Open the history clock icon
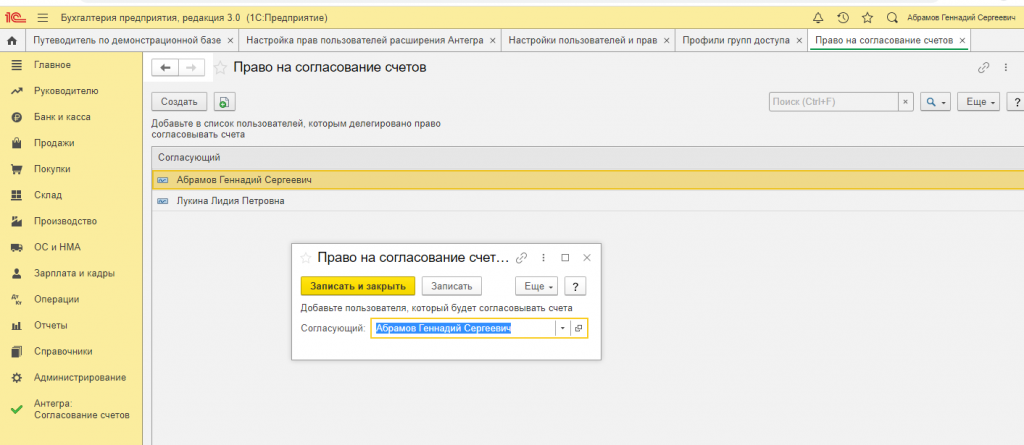This screenshot has height=445, width=1024. pyautogui.click(x=843, y=17)
